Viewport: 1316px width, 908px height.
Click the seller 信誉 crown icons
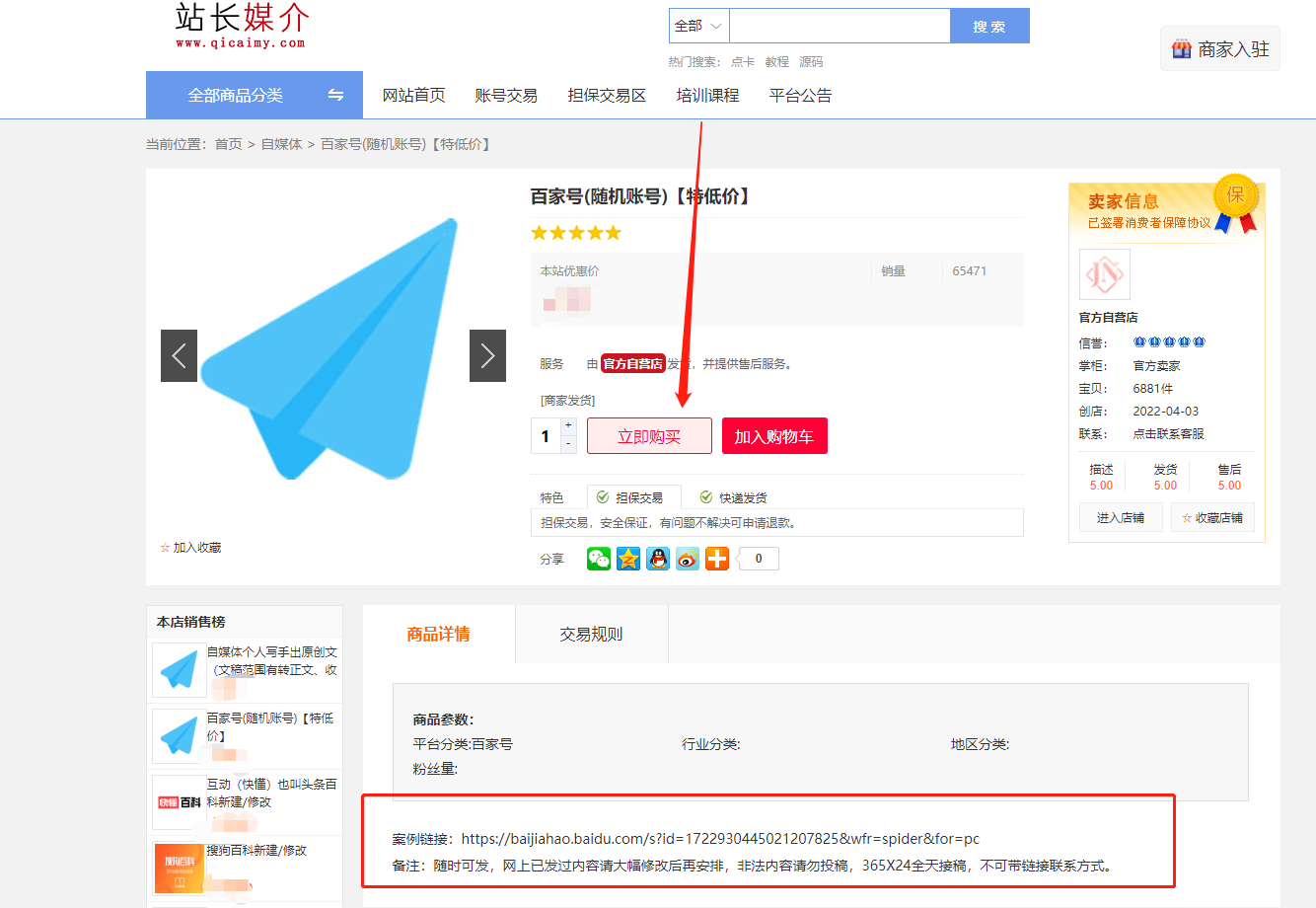pos(1169,342)
